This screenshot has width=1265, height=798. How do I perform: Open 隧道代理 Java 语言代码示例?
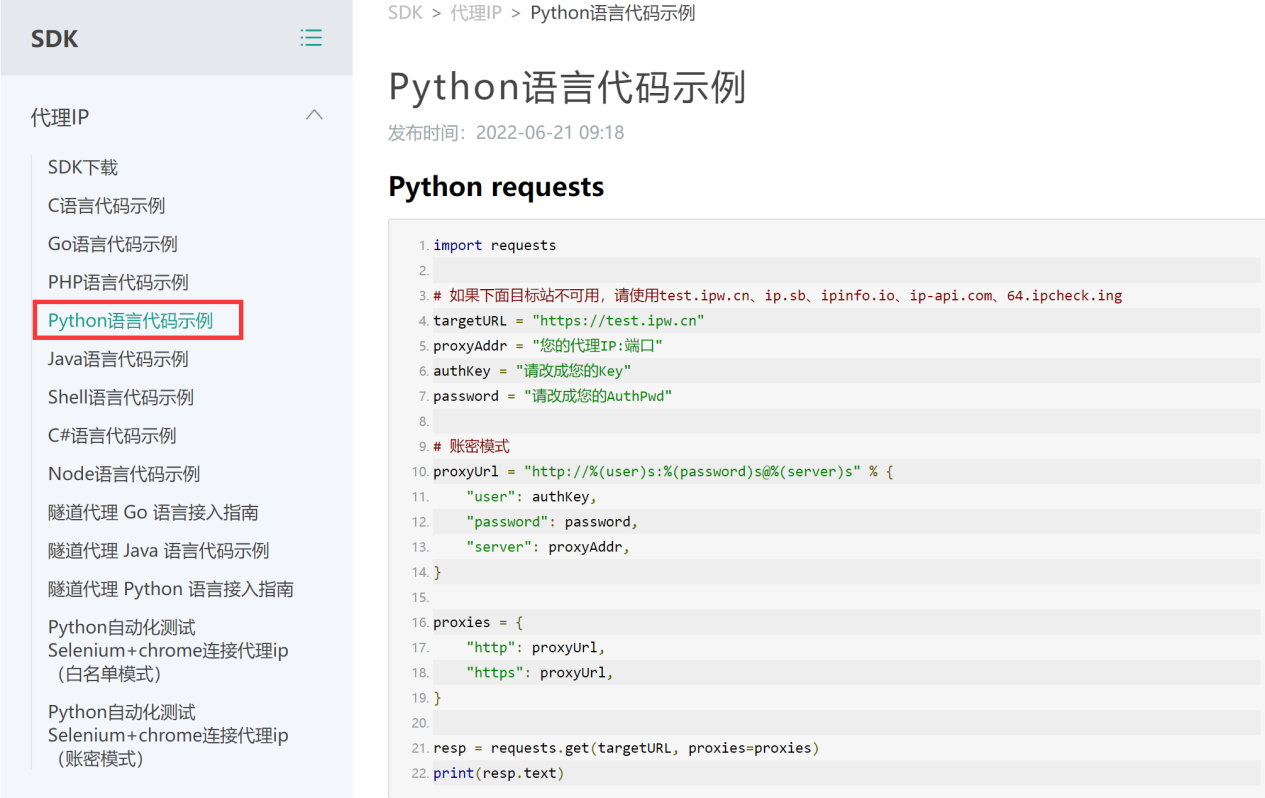click(x=158, y=550)
